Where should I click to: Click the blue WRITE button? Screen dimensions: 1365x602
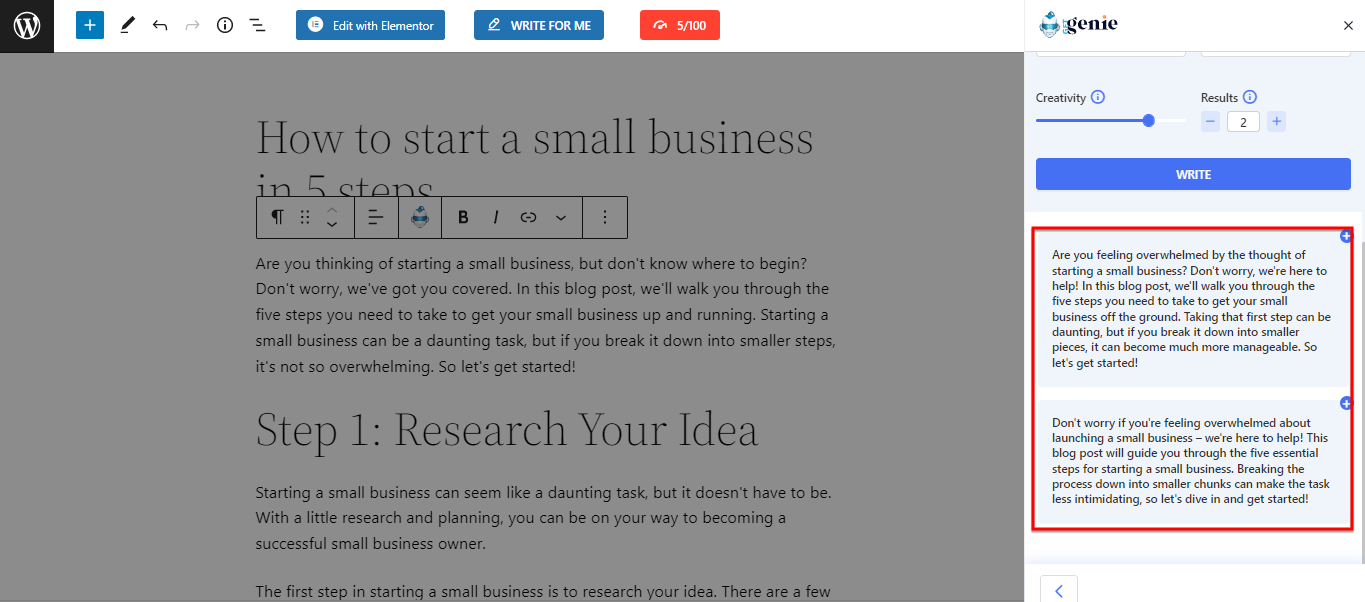(1193, 174)
